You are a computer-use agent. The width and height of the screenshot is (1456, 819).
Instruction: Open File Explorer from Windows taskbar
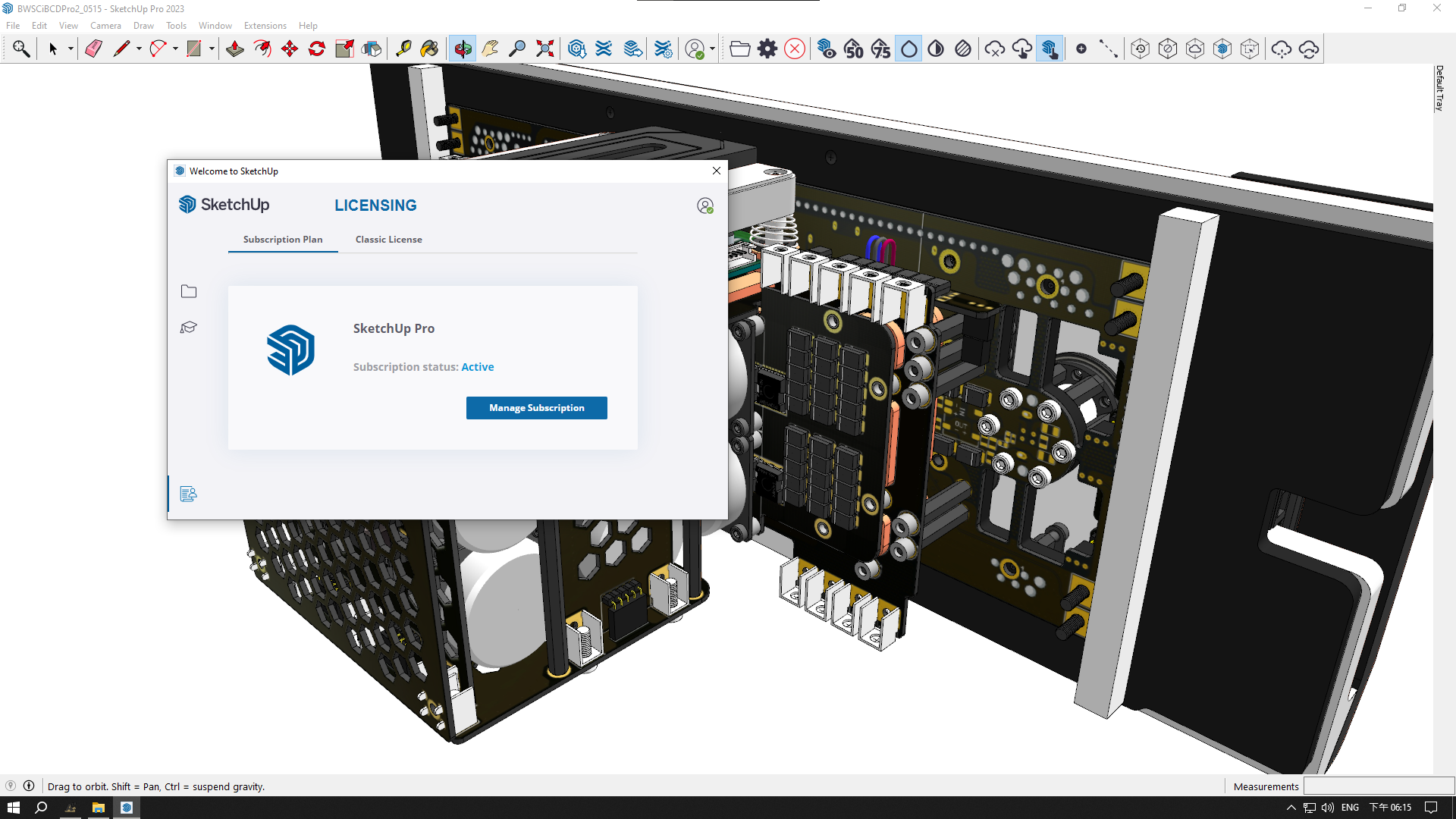tap(98, 808)
